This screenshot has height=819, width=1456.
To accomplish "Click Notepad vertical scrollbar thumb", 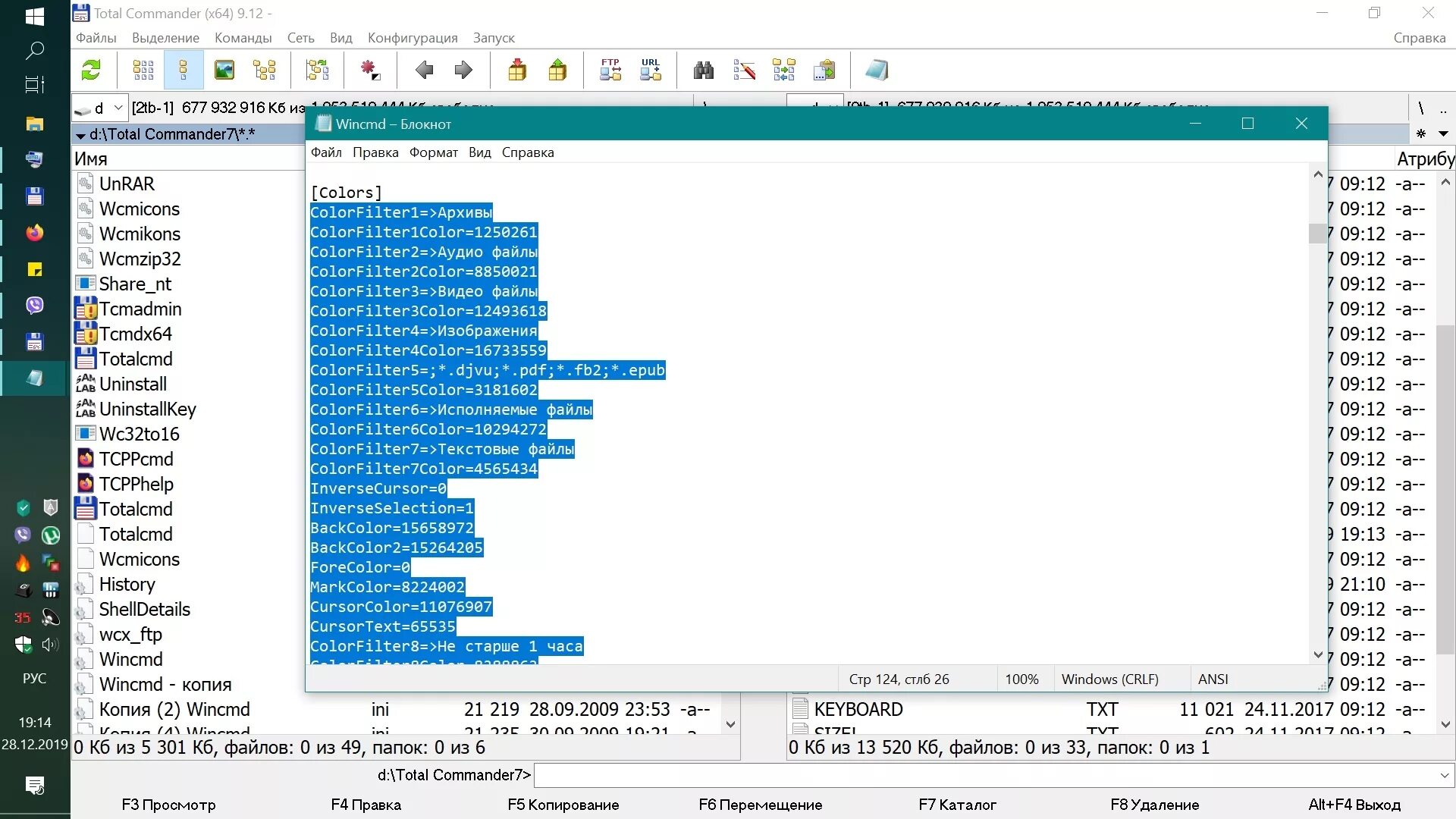I will (1317, 233).
